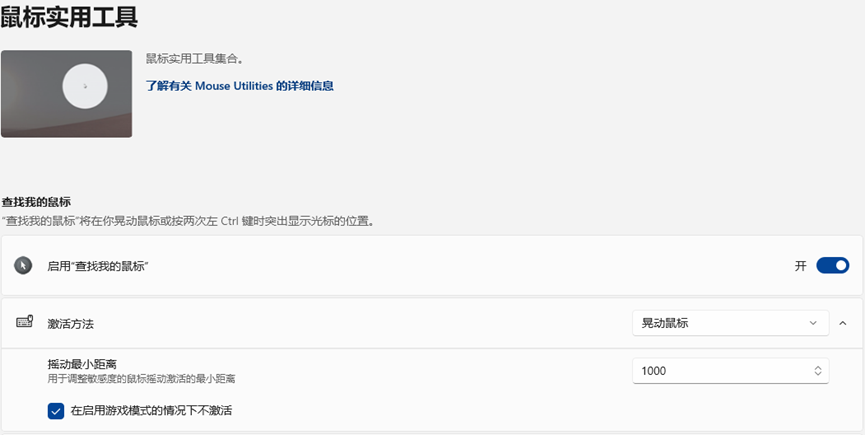Uncheck the 在启用游戏模式的情况下不激活 checkbox

click(56, 411)
